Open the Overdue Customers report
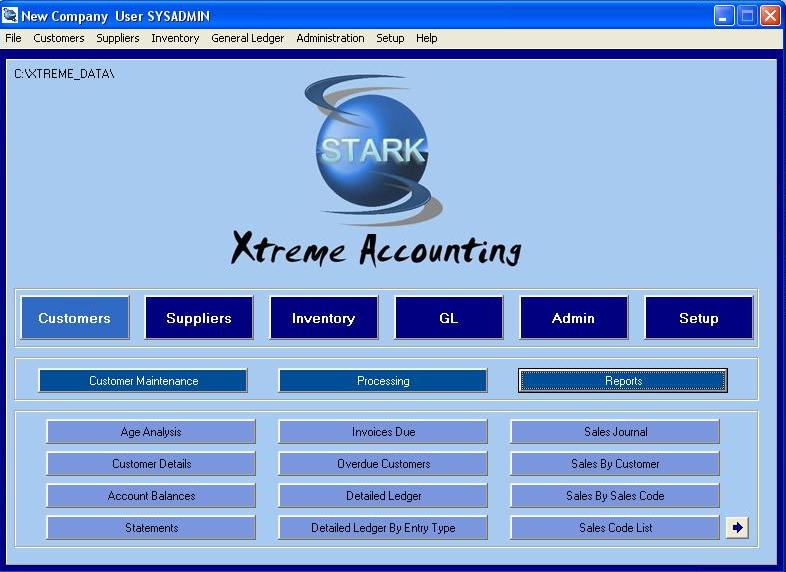786x572 pixels. (383, 464)
